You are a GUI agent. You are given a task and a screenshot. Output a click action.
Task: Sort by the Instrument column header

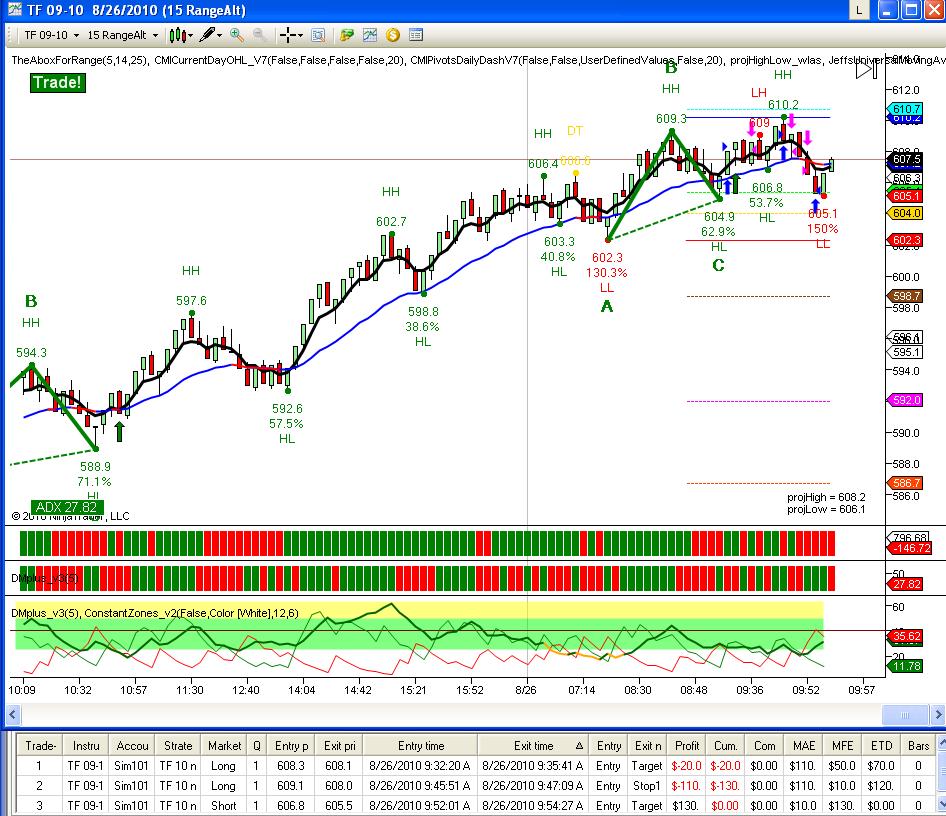(86, 746)
